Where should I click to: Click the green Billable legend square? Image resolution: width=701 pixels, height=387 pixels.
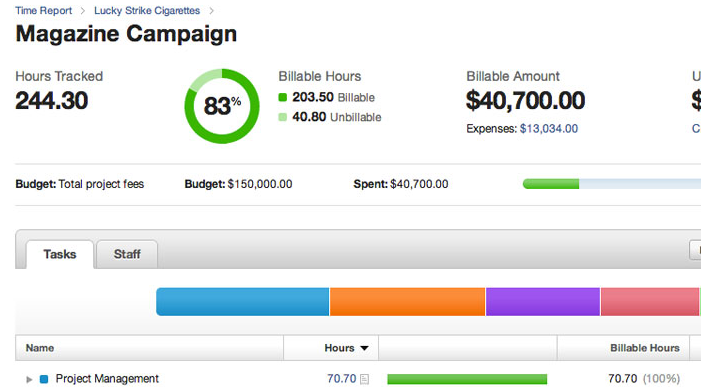(283, 97)
